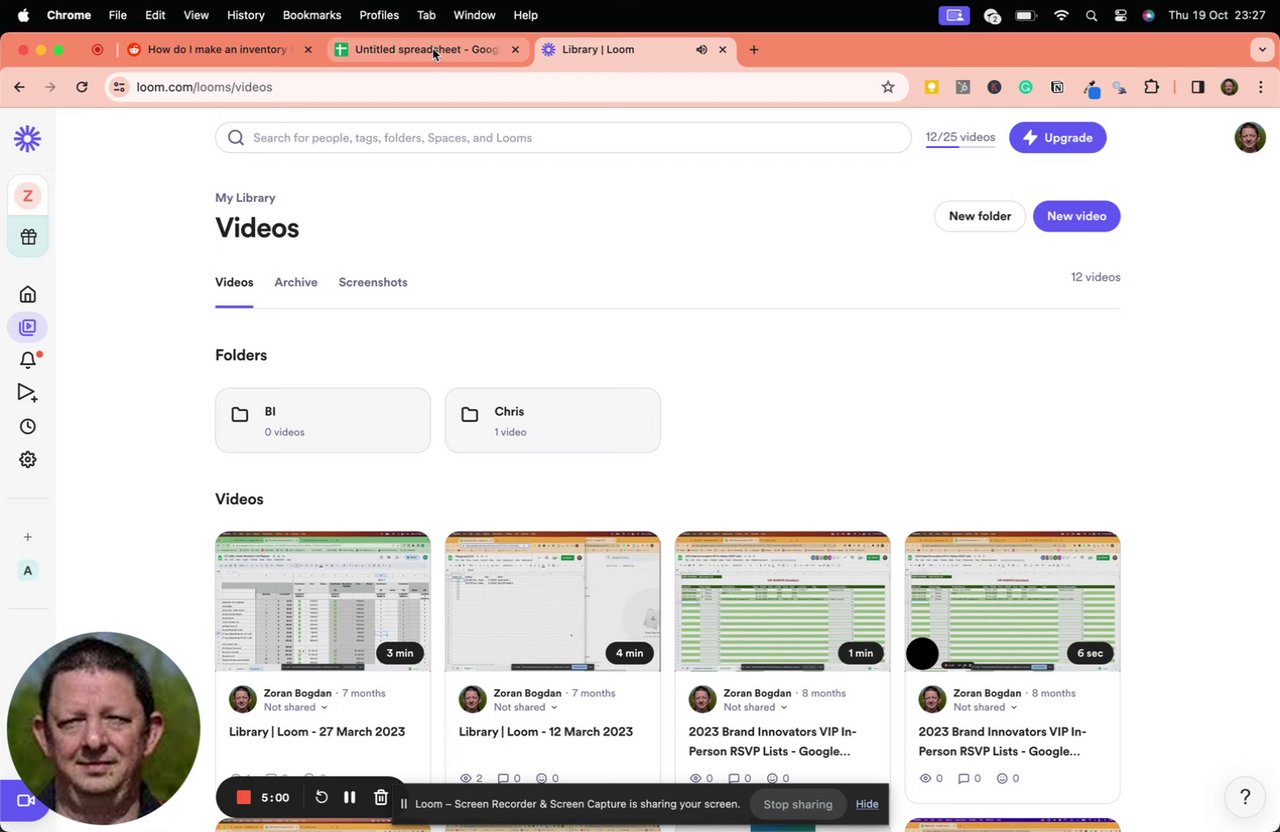Bookmark this page with star icon
This screenshot has height=832, width=1280.
[888, 87]
